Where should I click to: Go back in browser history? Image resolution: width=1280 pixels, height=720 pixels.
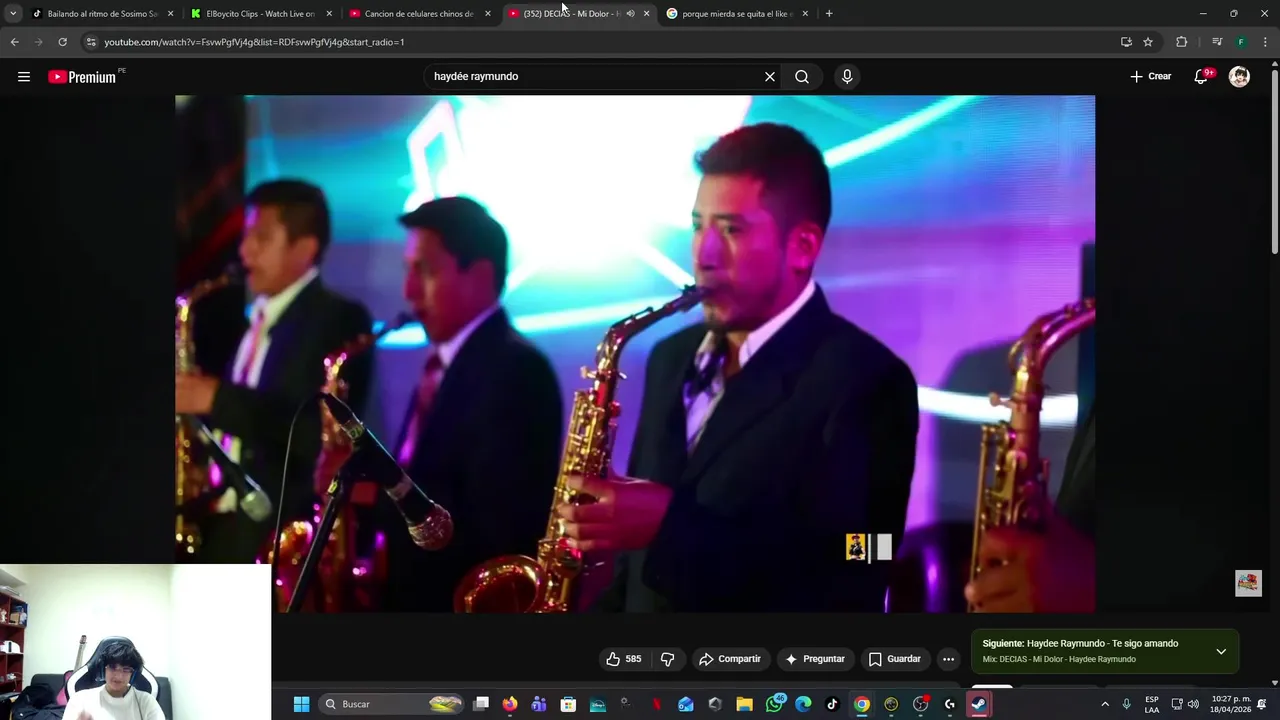click(x=14, y=42)
